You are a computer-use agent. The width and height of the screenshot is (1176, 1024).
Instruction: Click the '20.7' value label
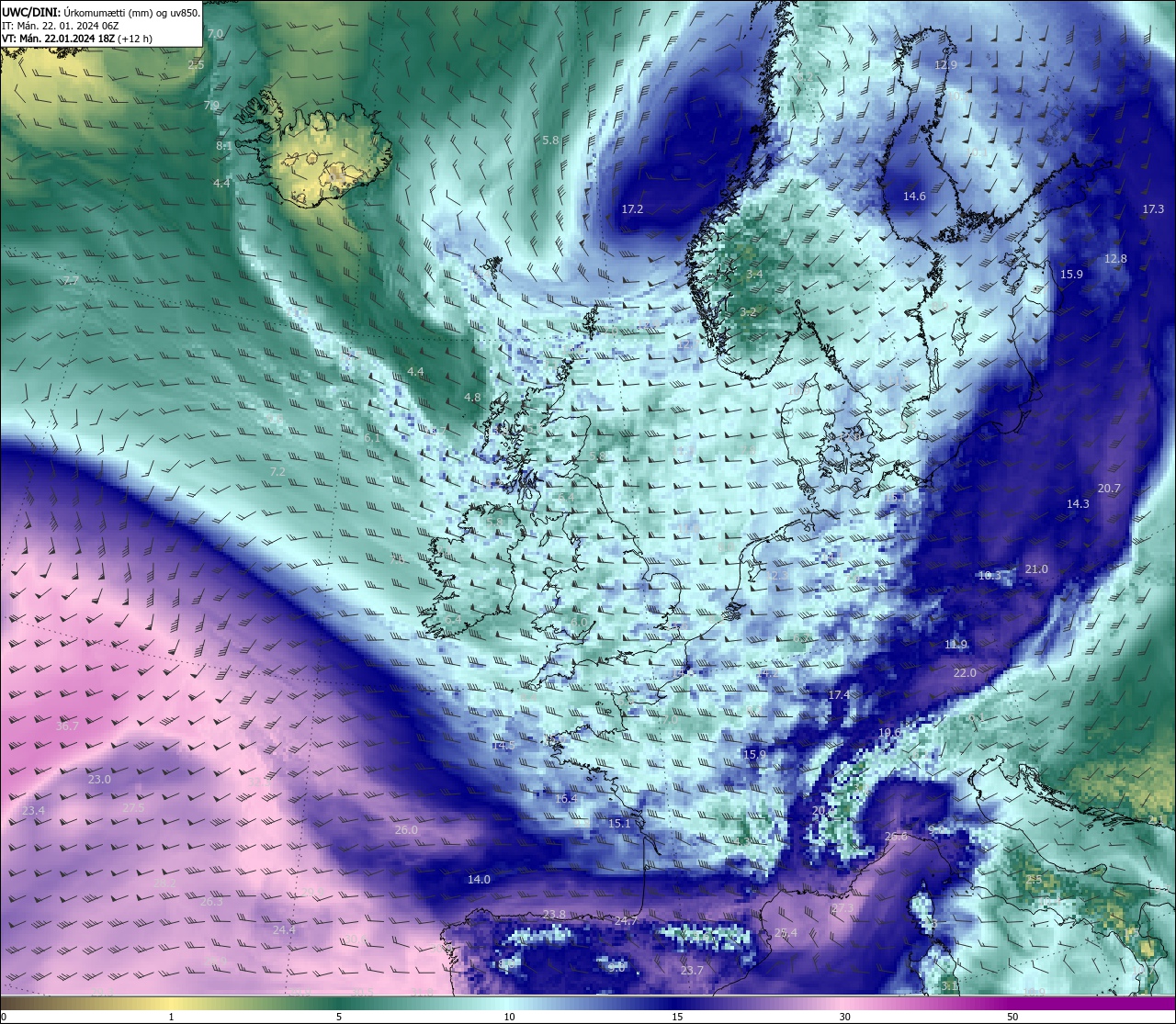click(x=1109, y=489)
